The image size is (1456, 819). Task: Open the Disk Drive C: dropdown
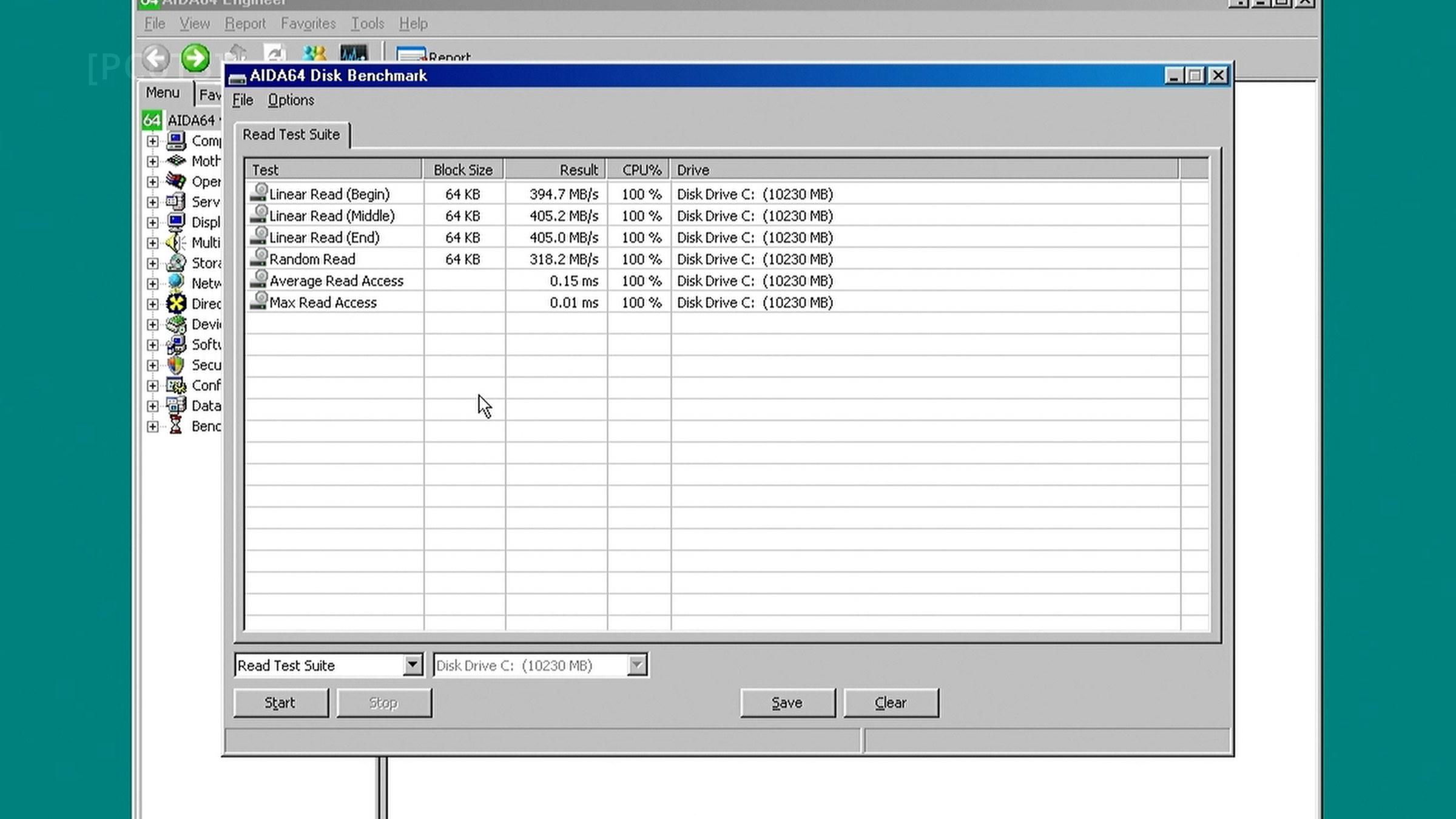click(x=637, y=665)
